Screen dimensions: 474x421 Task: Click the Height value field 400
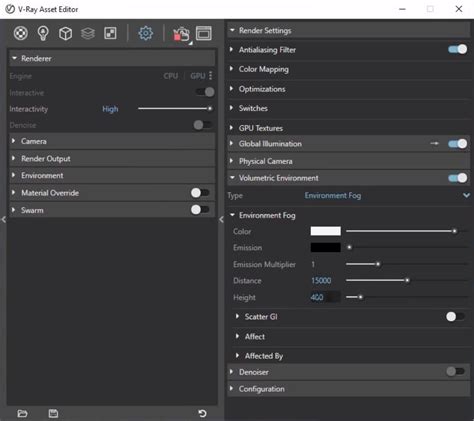click(x=325, y=297)
